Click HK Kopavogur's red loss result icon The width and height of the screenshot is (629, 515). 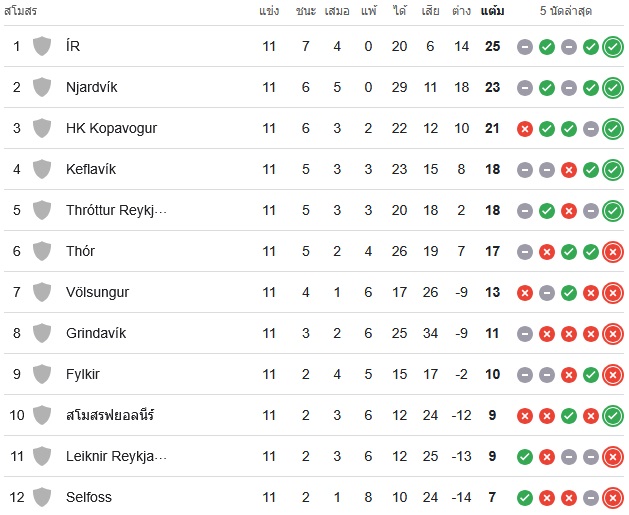tap(525, 129)
